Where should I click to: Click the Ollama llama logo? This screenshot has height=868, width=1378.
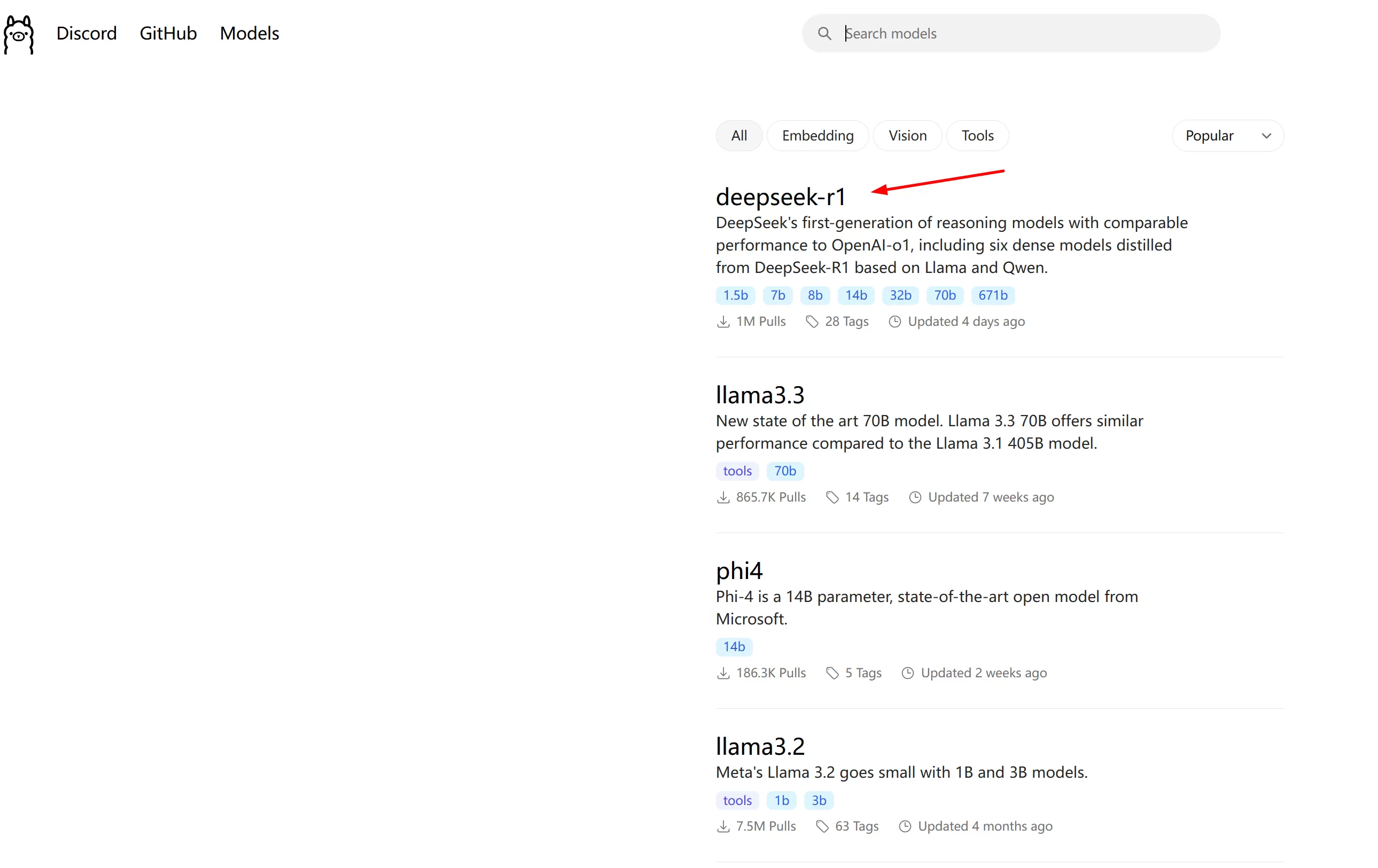(x=19, y=34)
